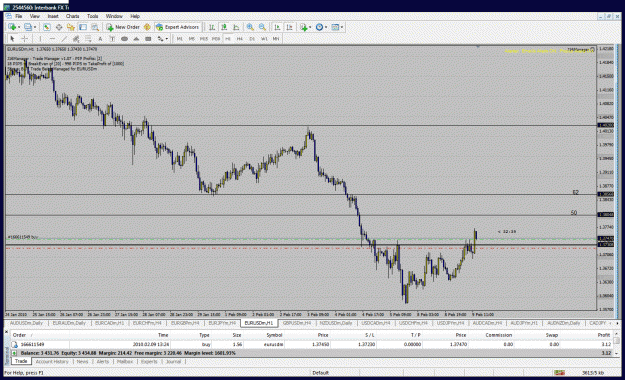Open the File menu
The width and height of the screenshot is (625, 380).
[x=18, y=16]
